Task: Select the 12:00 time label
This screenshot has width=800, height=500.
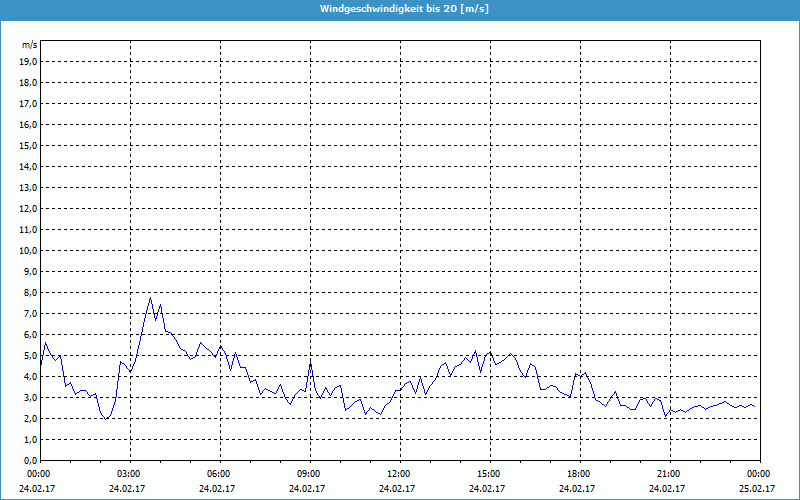Action: tap(398, 473)
